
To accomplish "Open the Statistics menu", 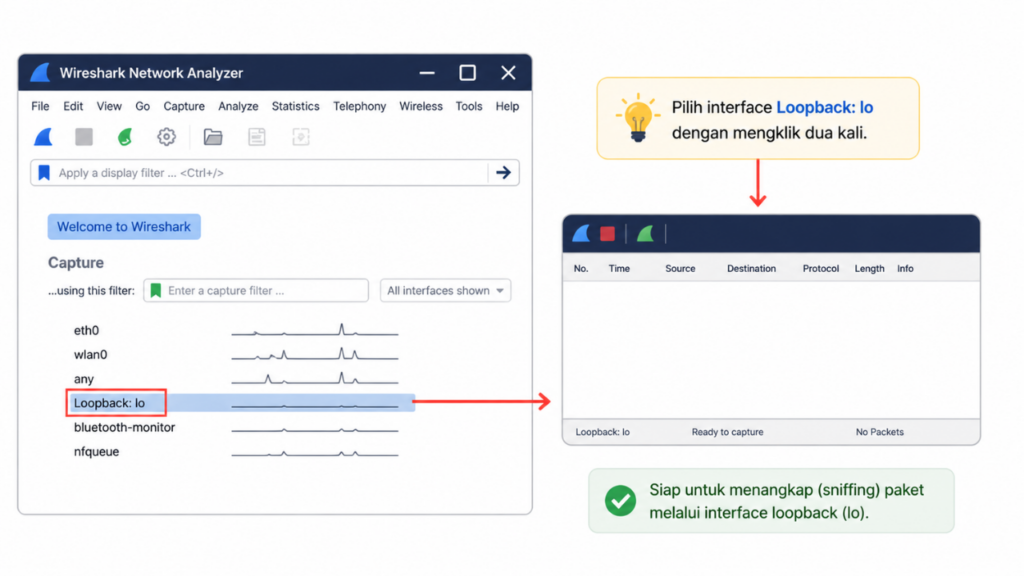I will pyautogui.click(x=296, y=106).
